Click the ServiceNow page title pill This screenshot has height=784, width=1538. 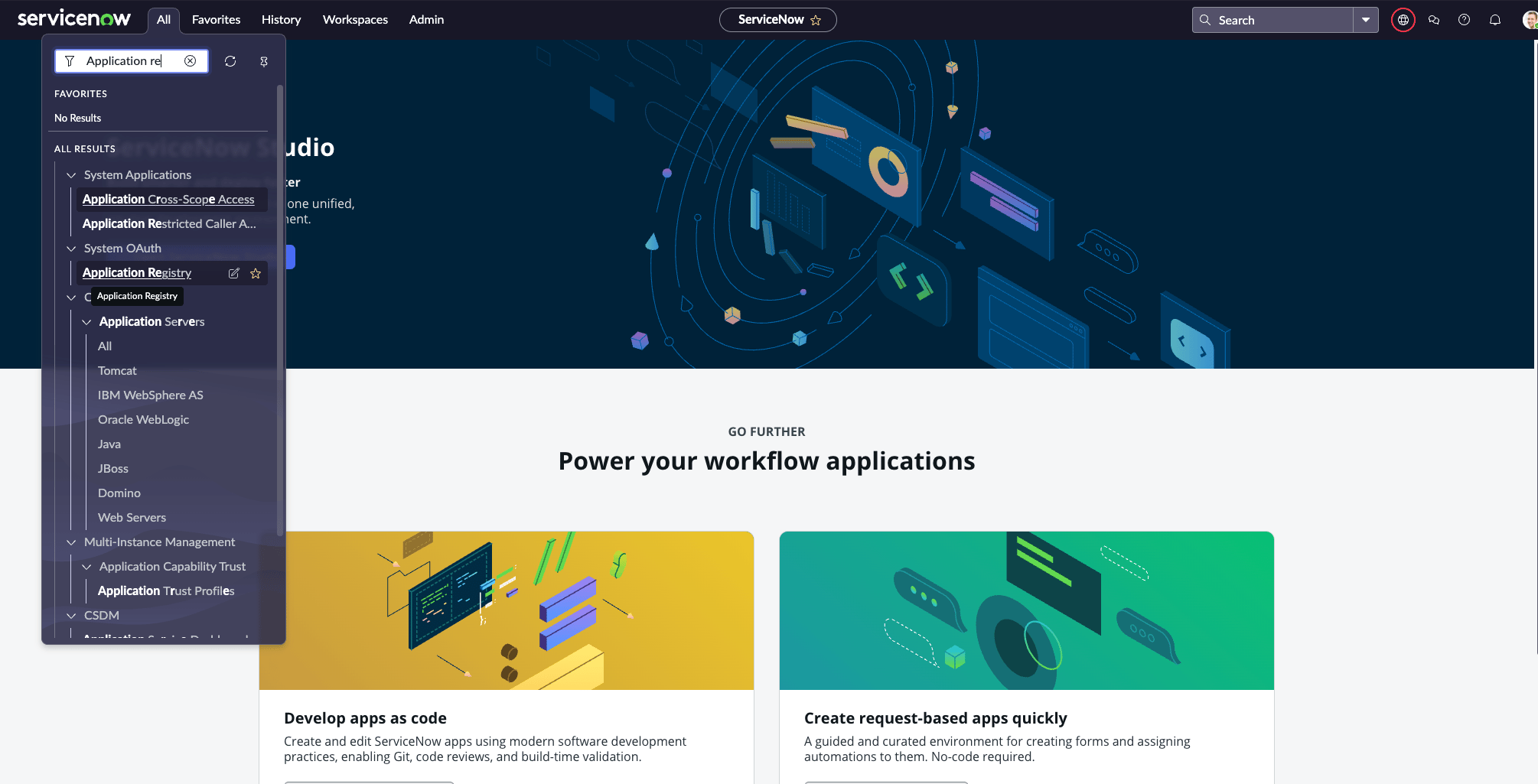[777, 20]
